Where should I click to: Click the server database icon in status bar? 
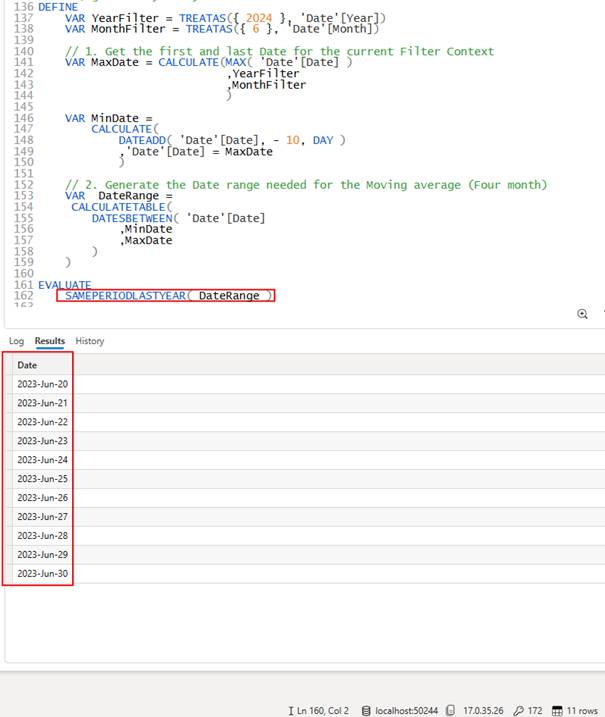pyautogui.click(x=367, y=711)
